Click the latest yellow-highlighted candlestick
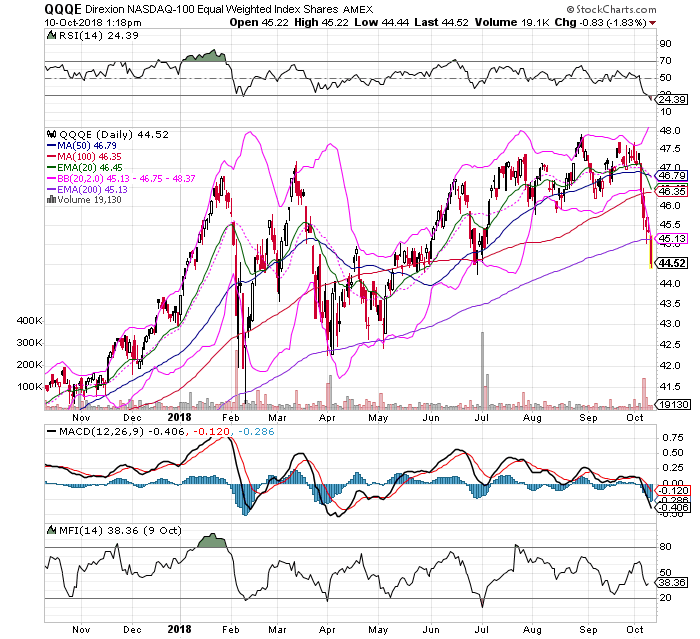 pos(651,251)
